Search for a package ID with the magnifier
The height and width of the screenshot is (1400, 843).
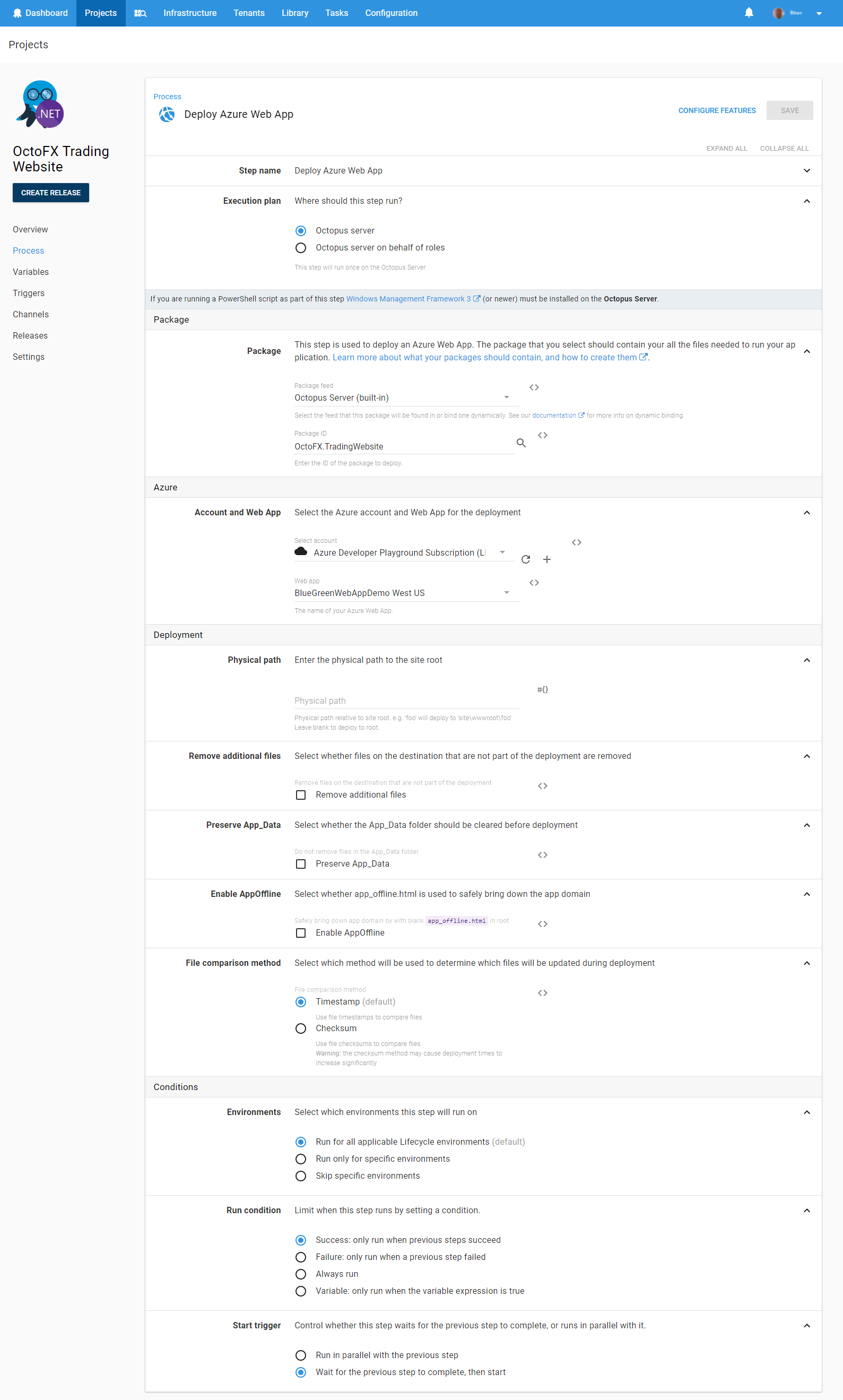pos(521,443)
